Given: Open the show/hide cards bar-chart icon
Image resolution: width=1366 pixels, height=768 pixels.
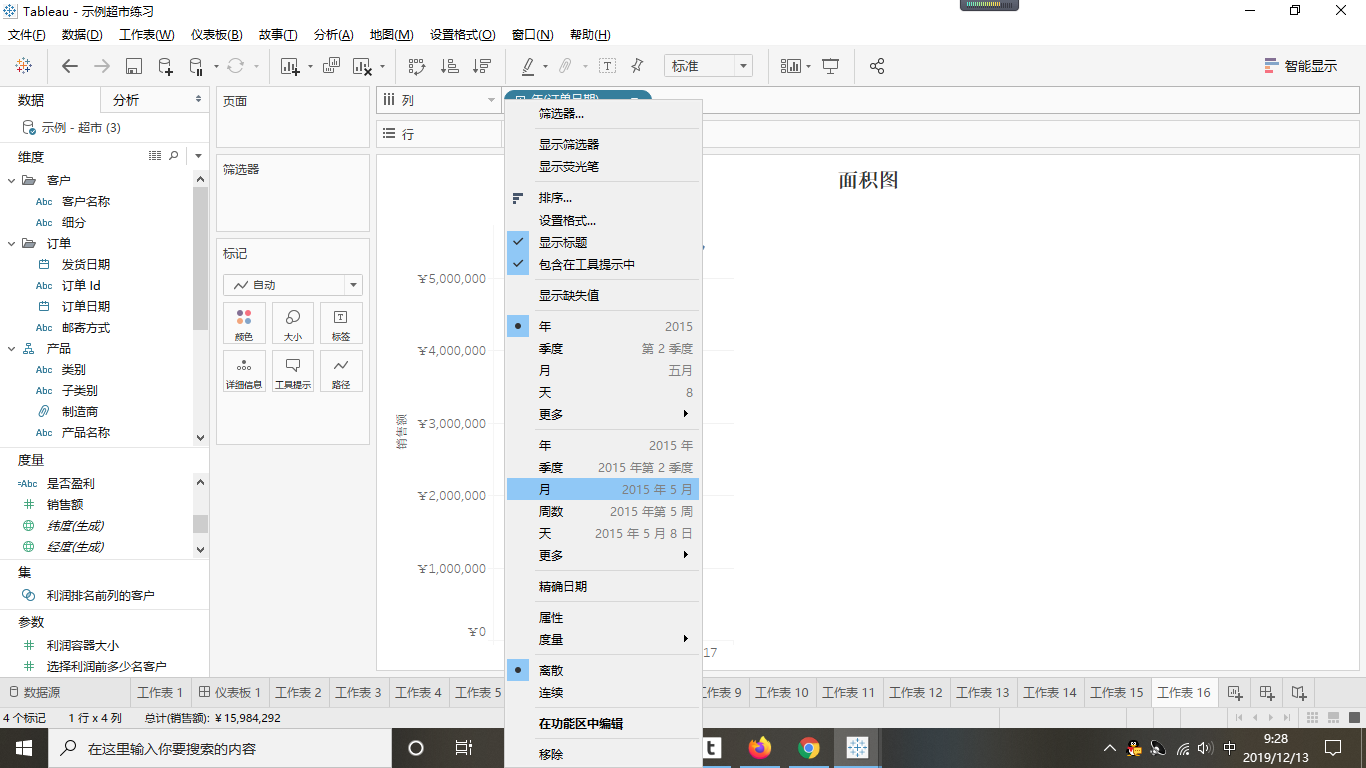Looking at the screenshot, I should [791, 66].
